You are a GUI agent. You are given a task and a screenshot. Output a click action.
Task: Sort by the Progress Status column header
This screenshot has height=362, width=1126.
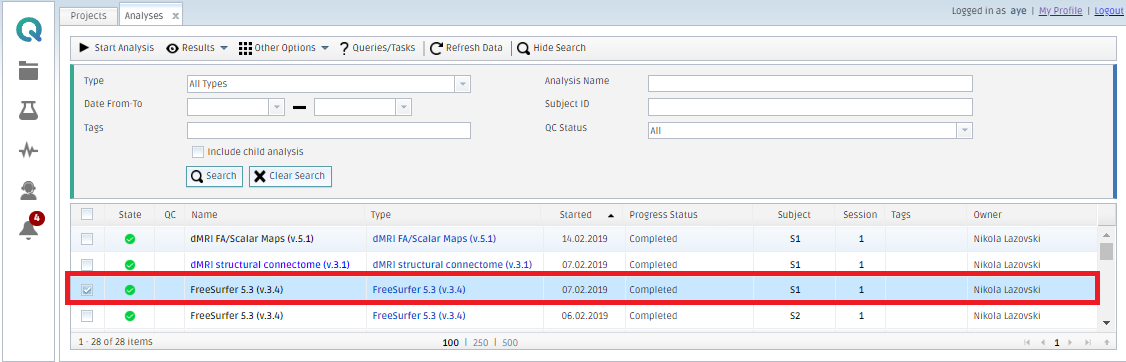[664, 215]
